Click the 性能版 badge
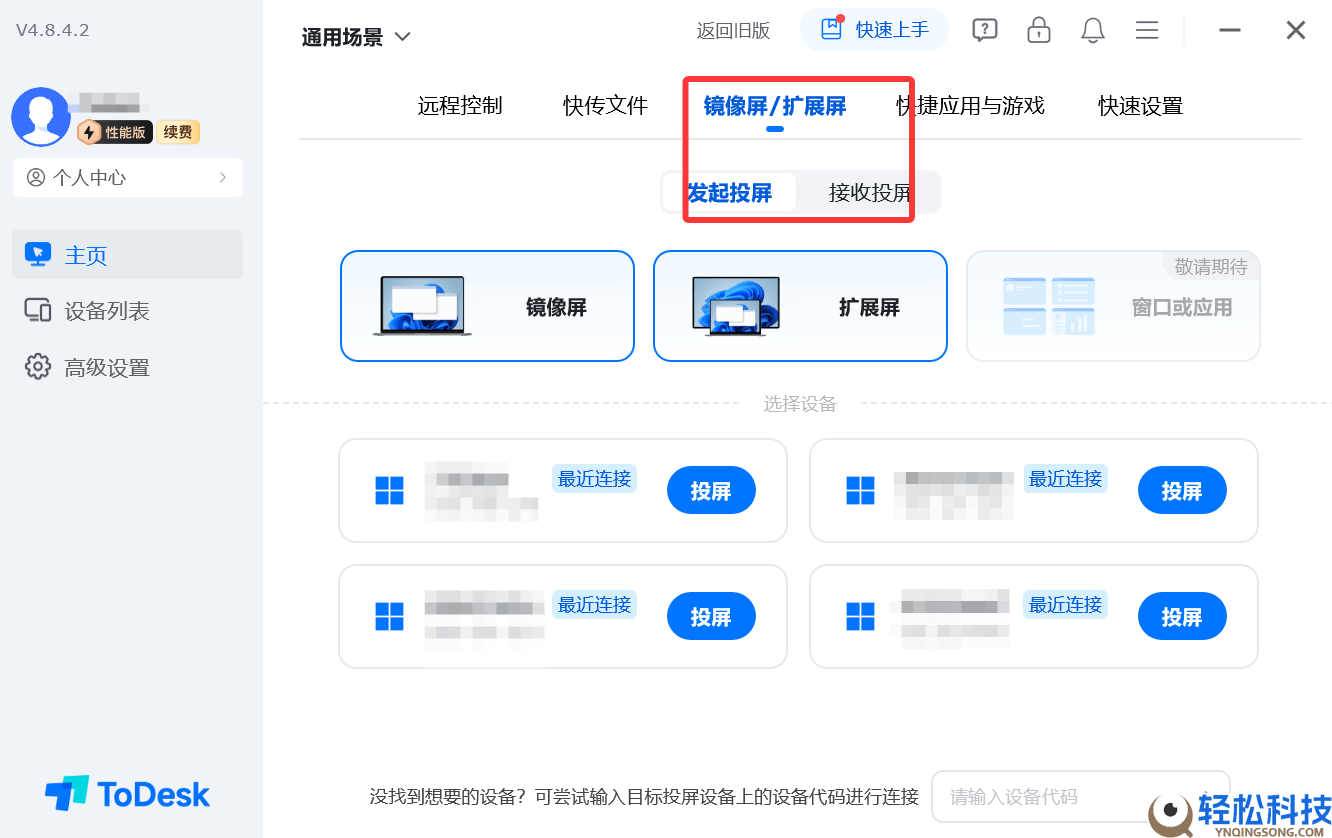 (116, 132)
